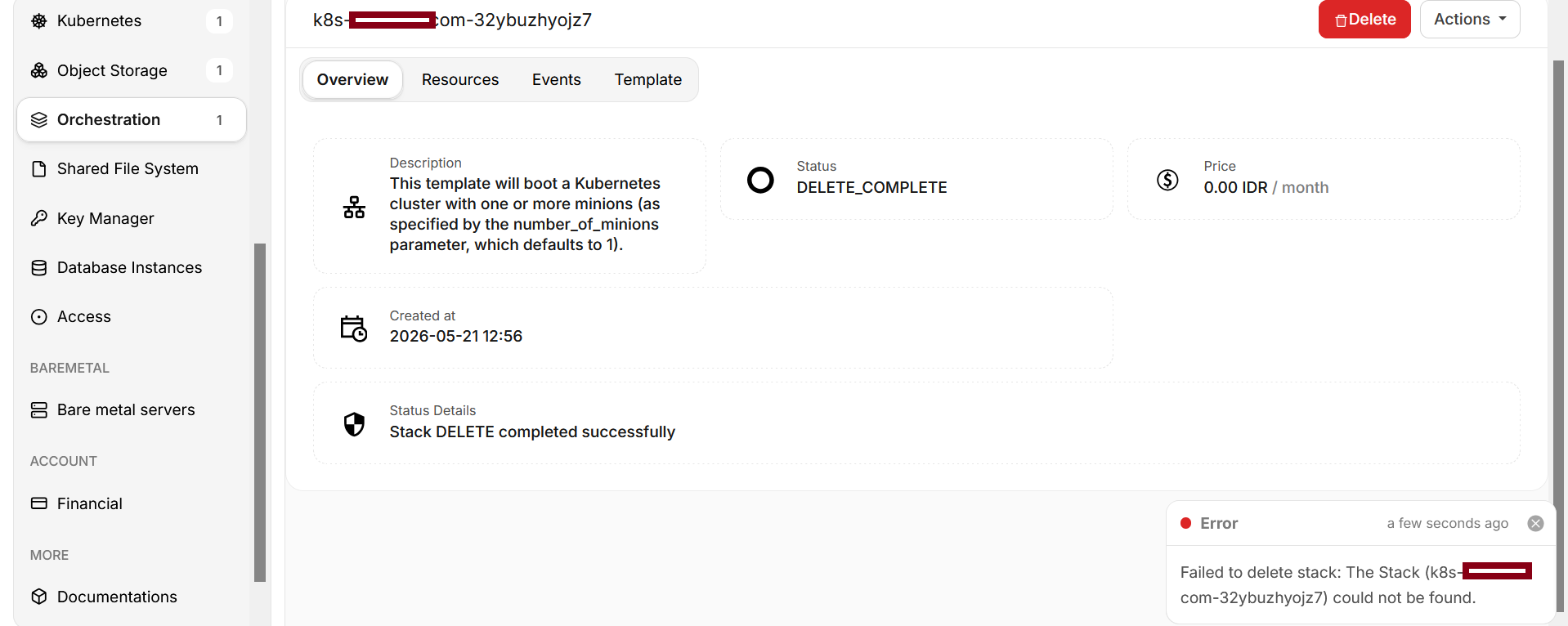The image size is (1568, 626).
Task: Click the Bare metal servers icon
Action: point(38,410)
